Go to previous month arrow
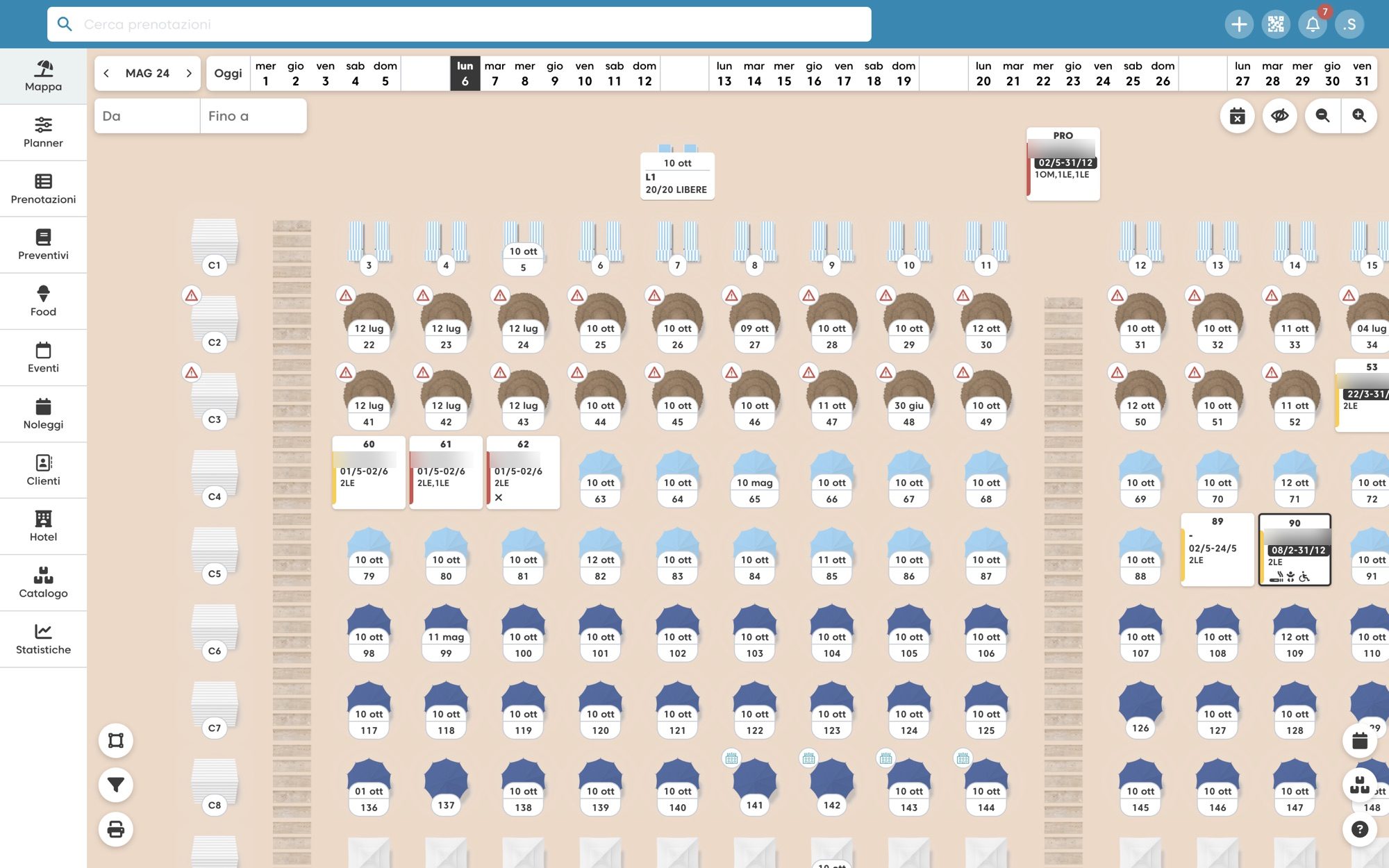Viewport: 1389px width, 868px height. tap(106, 73)
